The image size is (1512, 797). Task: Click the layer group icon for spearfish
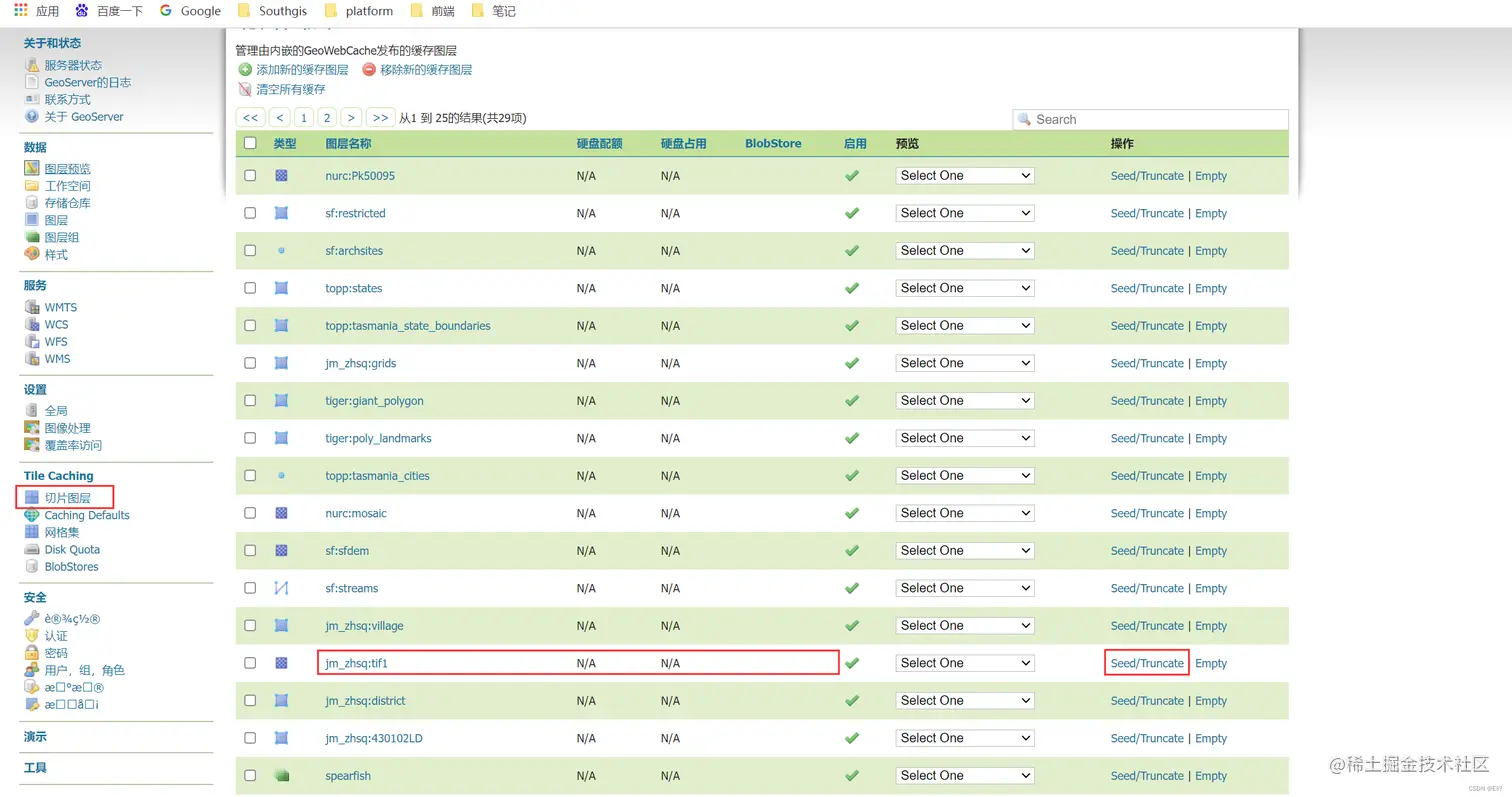pos(281,775)
